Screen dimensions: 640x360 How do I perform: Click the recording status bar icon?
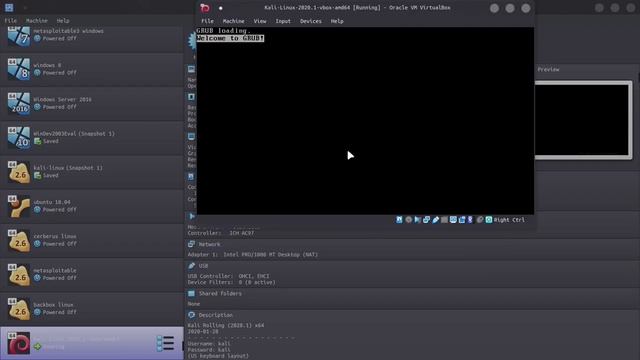point(462,220)
